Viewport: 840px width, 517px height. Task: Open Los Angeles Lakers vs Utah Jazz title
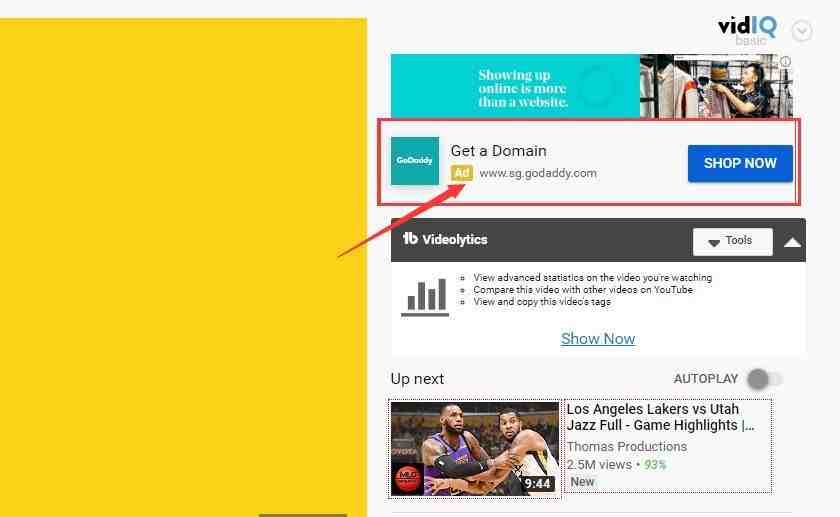(661, 417)
